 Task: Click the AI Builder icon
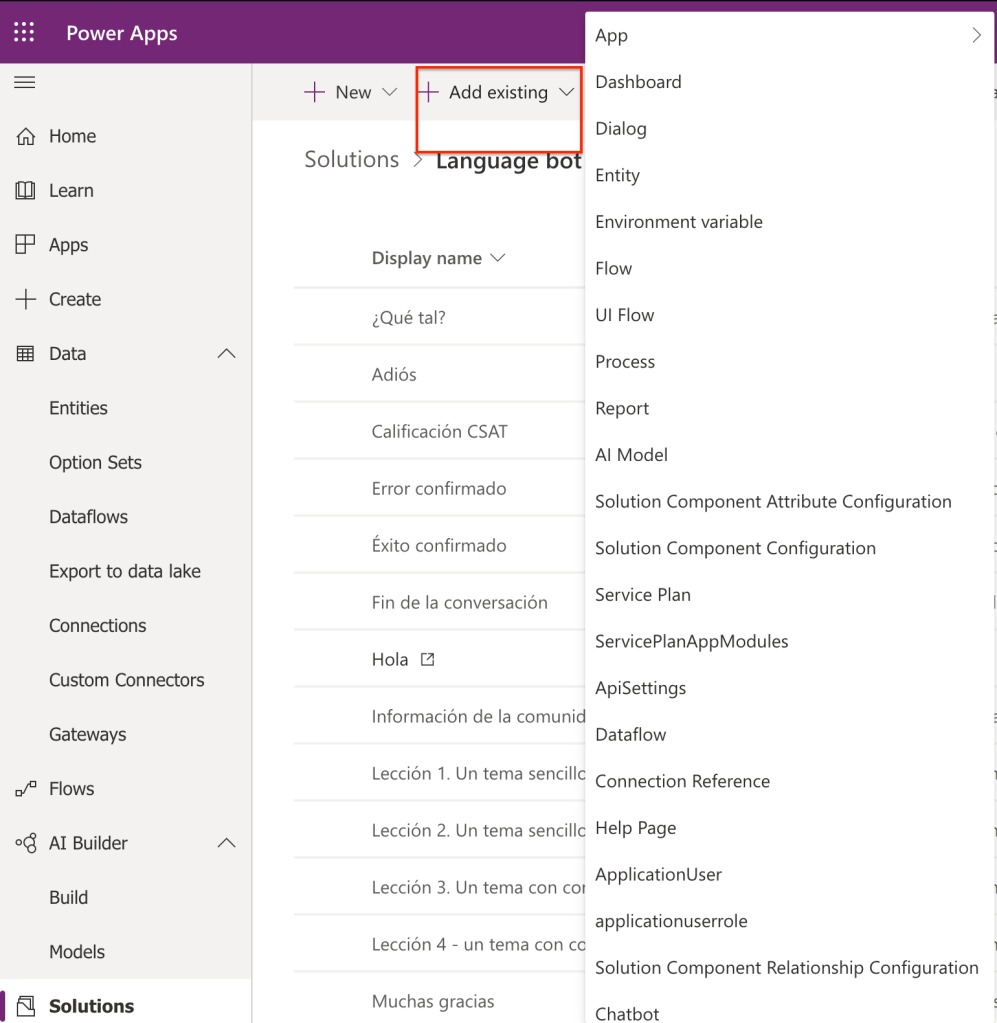(x=26, y=843)
